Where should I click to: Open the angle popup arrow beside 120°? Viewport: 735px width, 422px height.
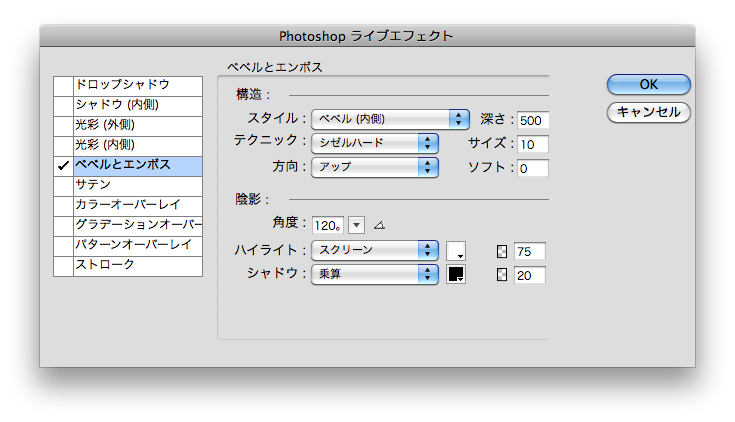pos(357,223)
